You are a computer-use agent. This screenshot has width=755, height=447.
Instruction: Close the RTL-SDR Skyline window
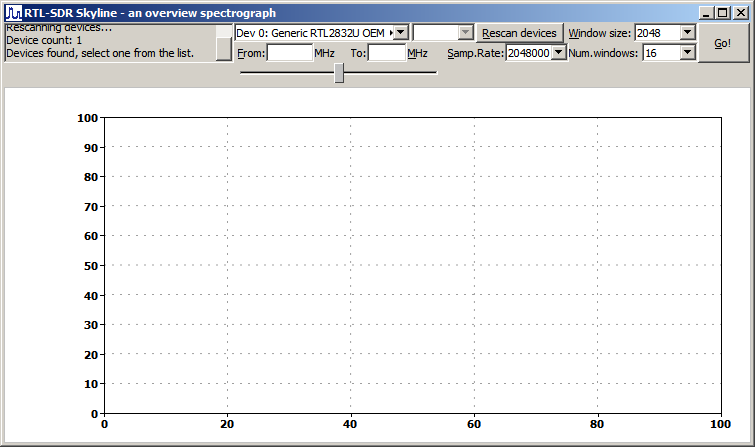[x=740, y=13]
